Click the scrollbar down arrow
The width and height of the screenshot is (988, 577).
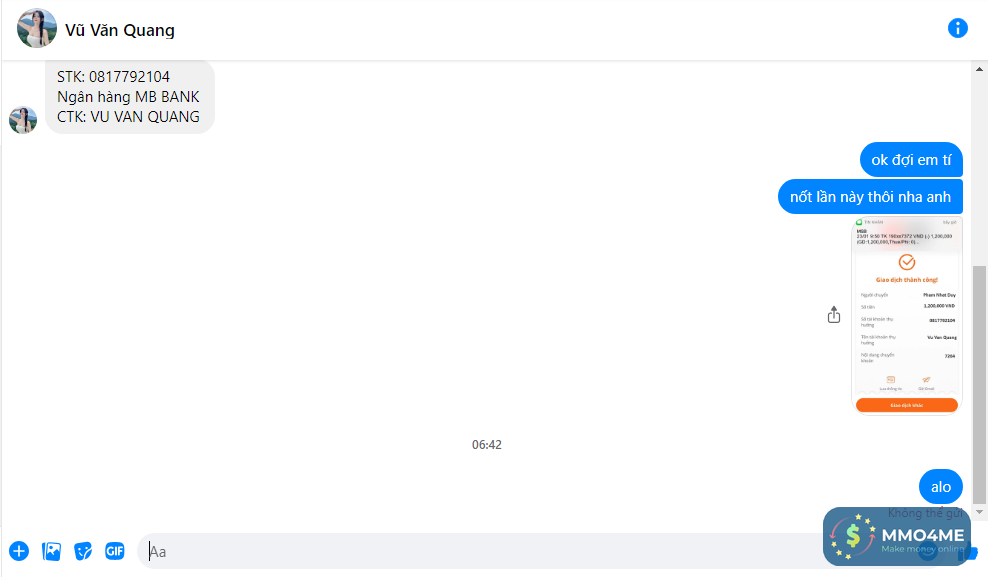coord(979,512)
